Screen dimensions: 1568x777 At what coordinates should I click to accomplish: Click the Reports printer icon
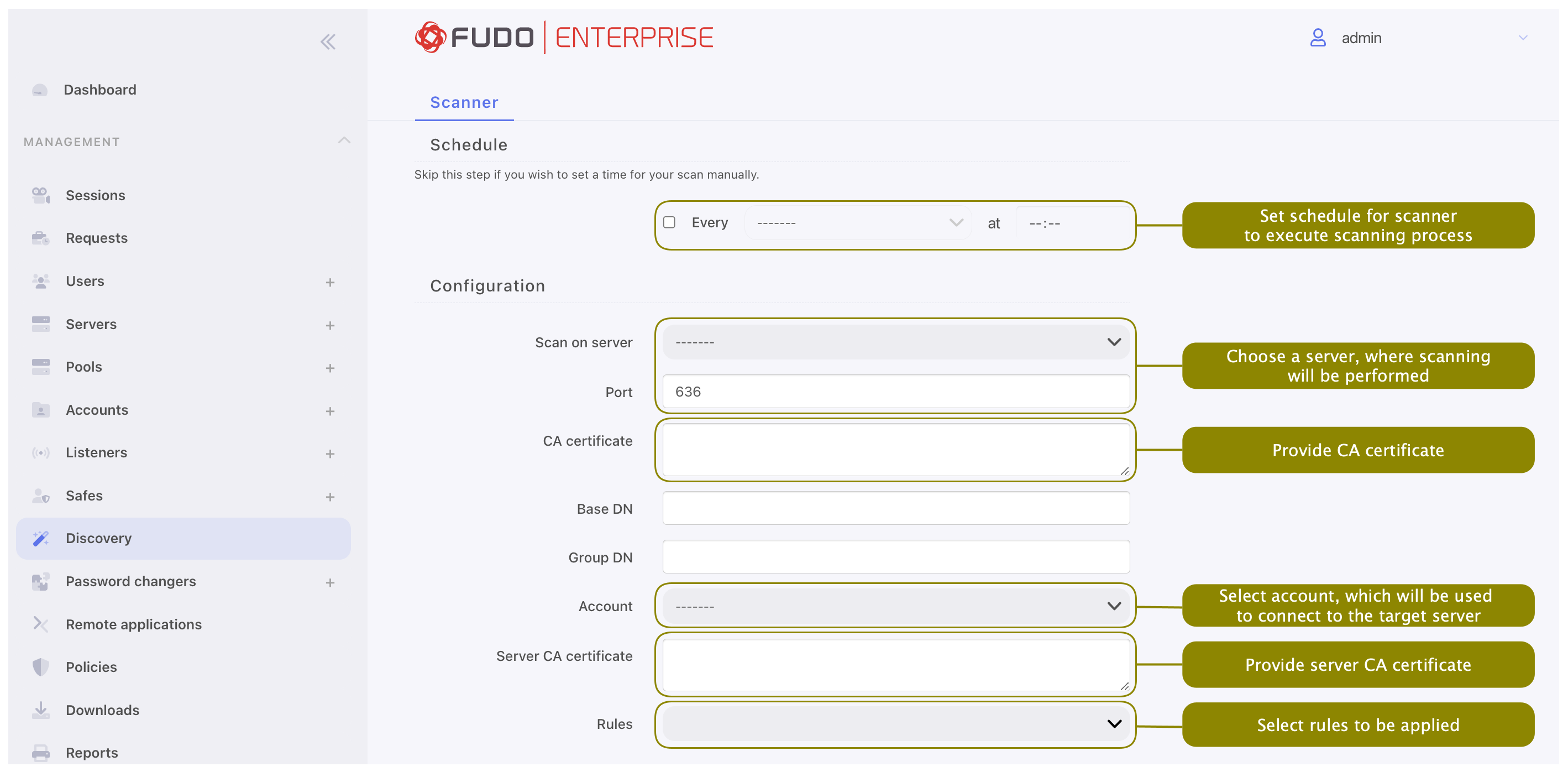[x=41, y=753]
